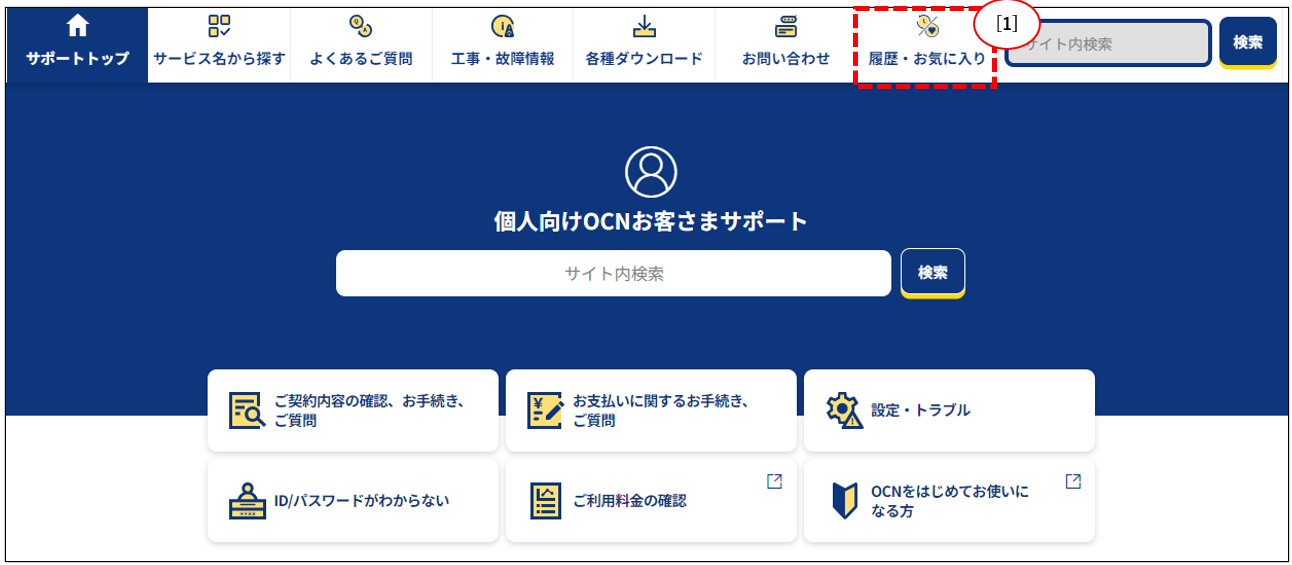The width and height of the screenshot is (1292, 565).
Task: Click the external link icon on ご利用料金の確認
Action: (774, 481)
